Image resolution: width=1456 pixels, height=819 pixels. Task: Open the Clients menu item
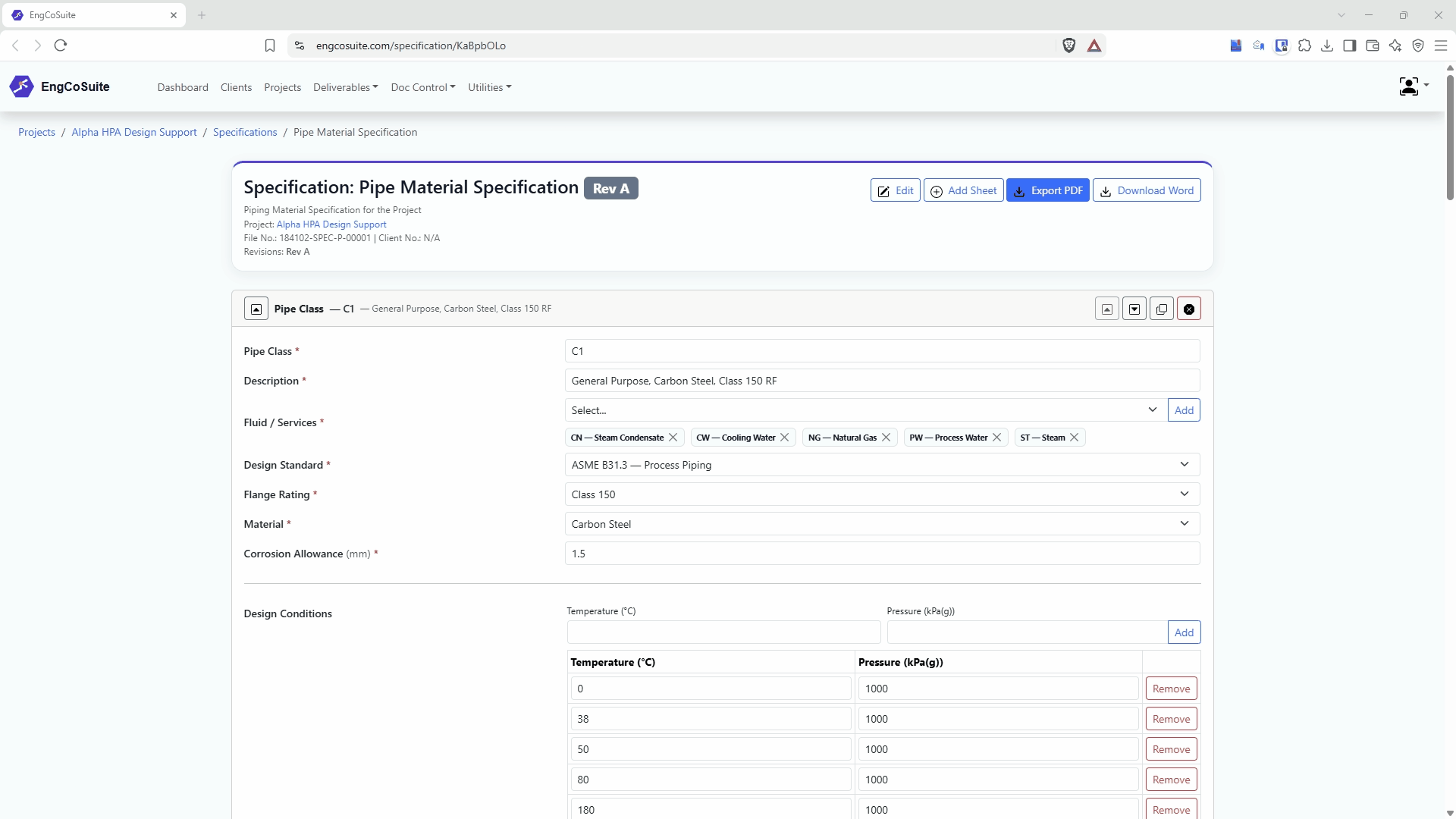236,87
